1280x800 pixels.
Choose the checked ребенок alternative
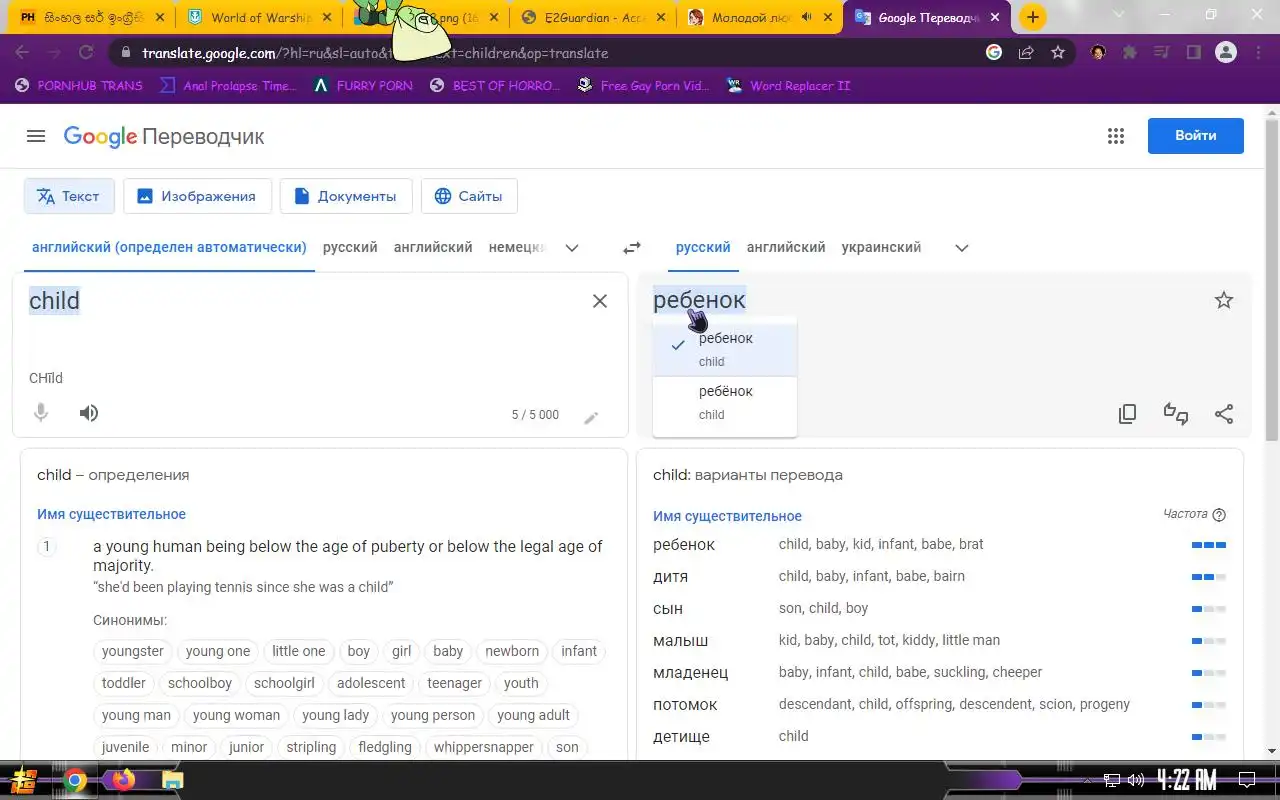(725, 349)
